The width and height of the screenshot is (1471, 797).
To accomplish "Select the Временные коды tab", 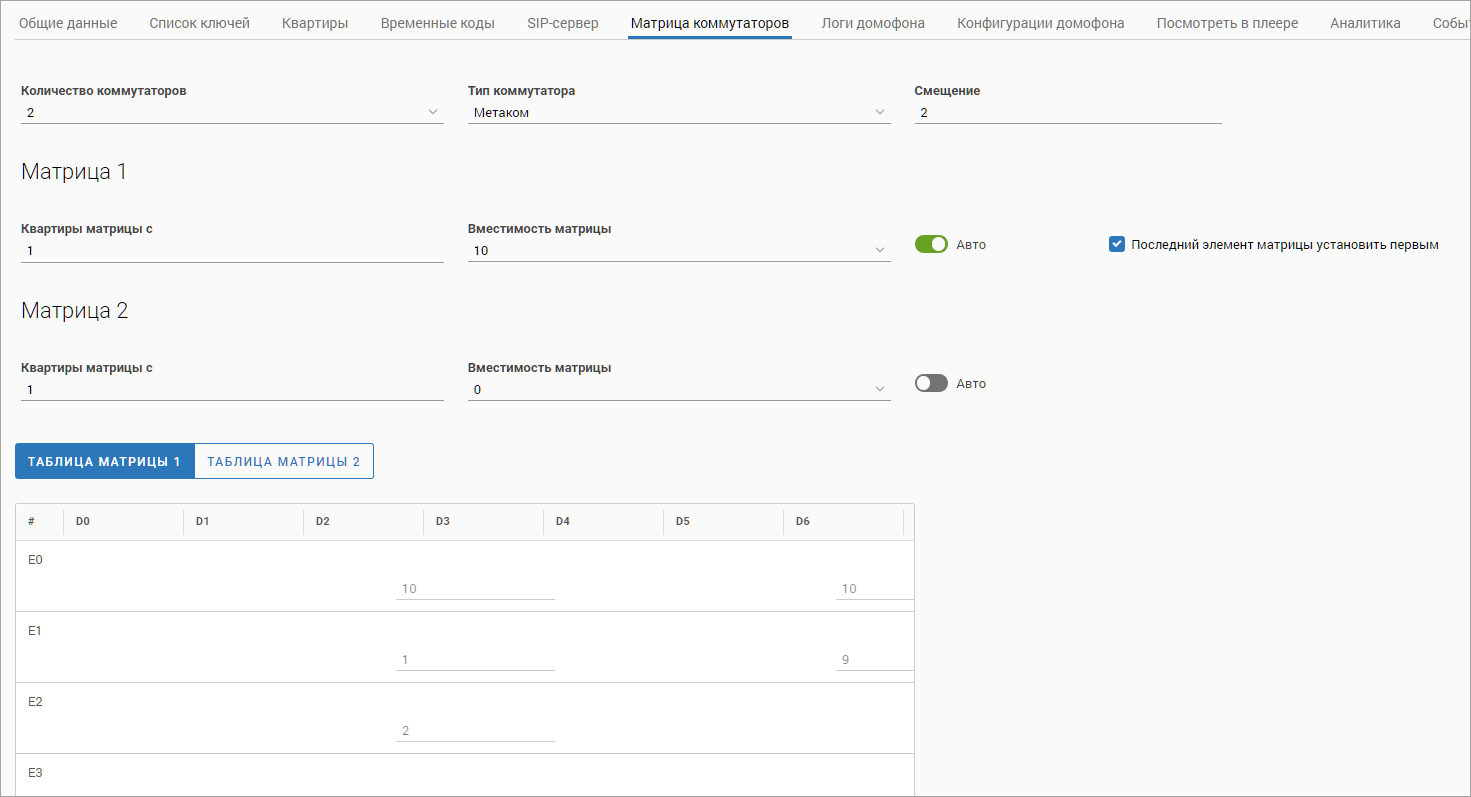I will click(x=437, y=23).
